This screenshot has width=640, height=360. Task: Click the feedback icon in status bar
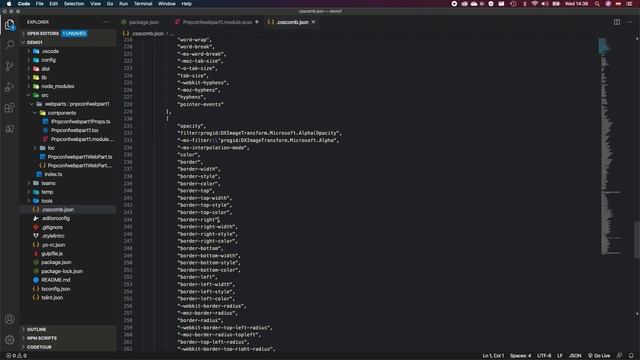619,356
